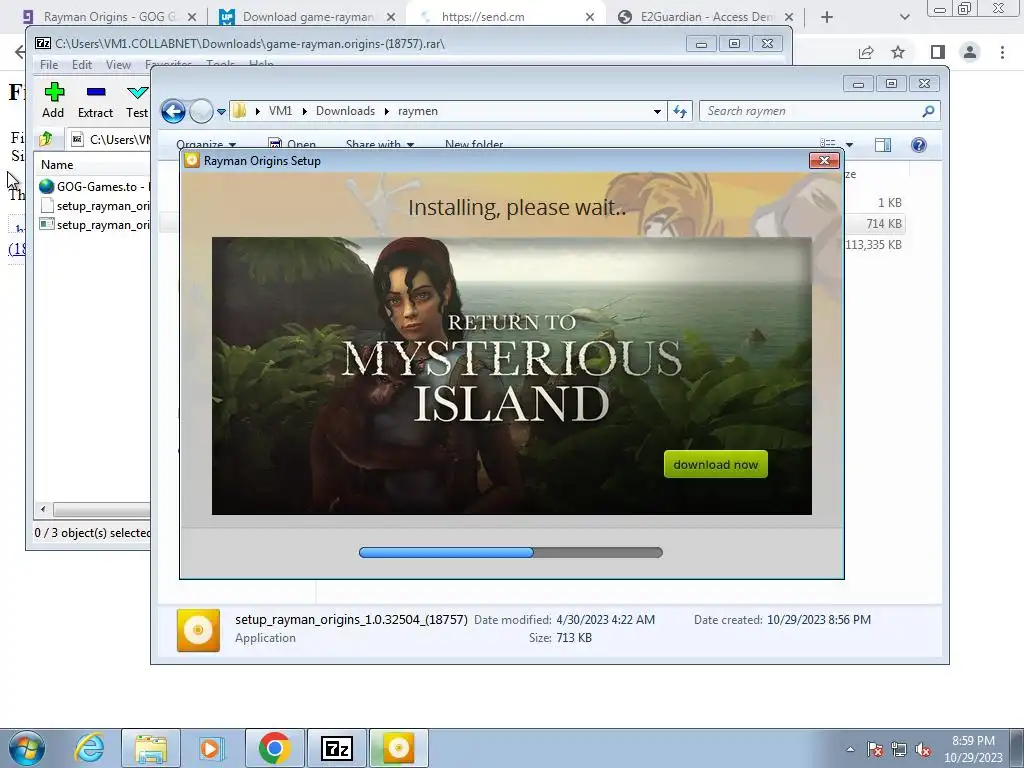Go back in the raymen Explorer window
The width and height of the screenshot is (1024, 768).
click(173, 111)
